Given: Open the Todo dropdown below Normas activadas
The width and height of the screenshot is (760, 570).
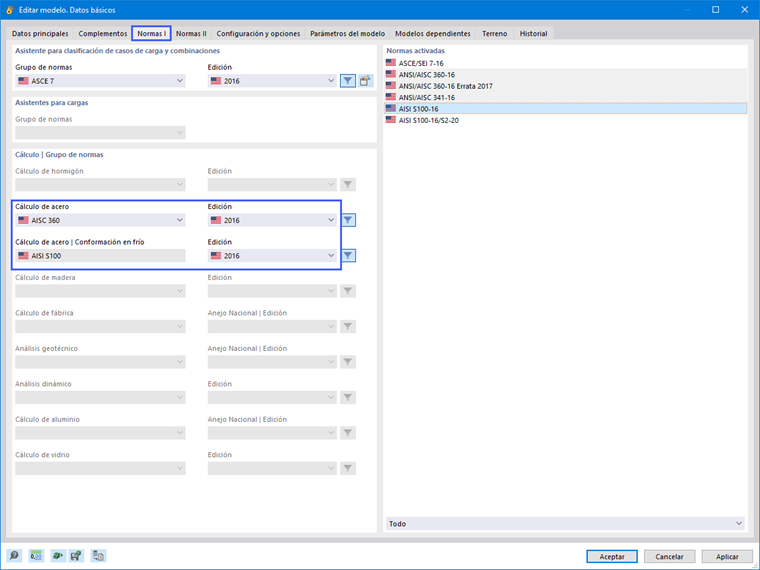Looking at the screenshot, I should 565,523.
